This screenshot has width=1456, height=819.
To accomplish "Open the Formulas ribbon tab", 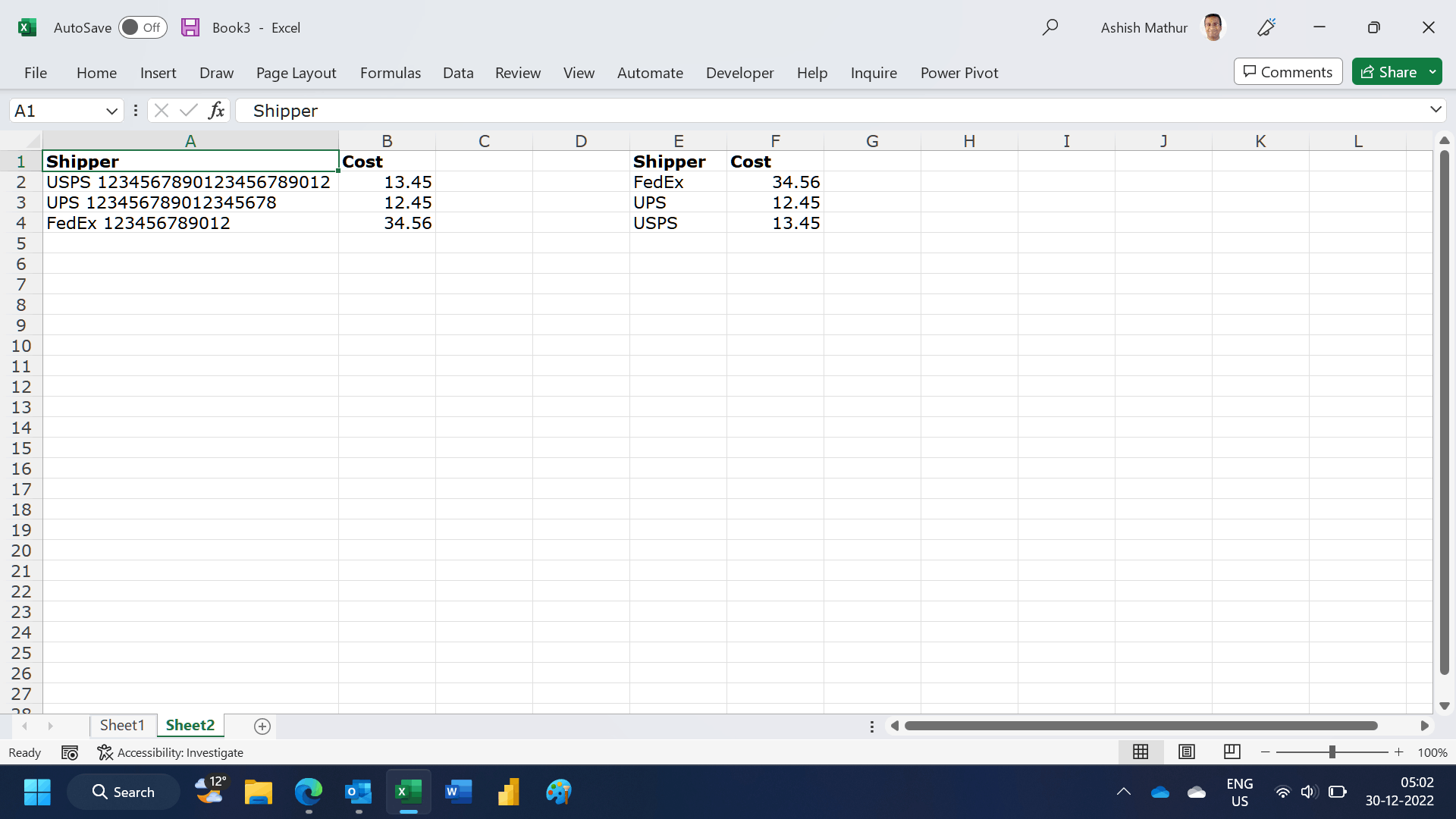I will point(390,73).
